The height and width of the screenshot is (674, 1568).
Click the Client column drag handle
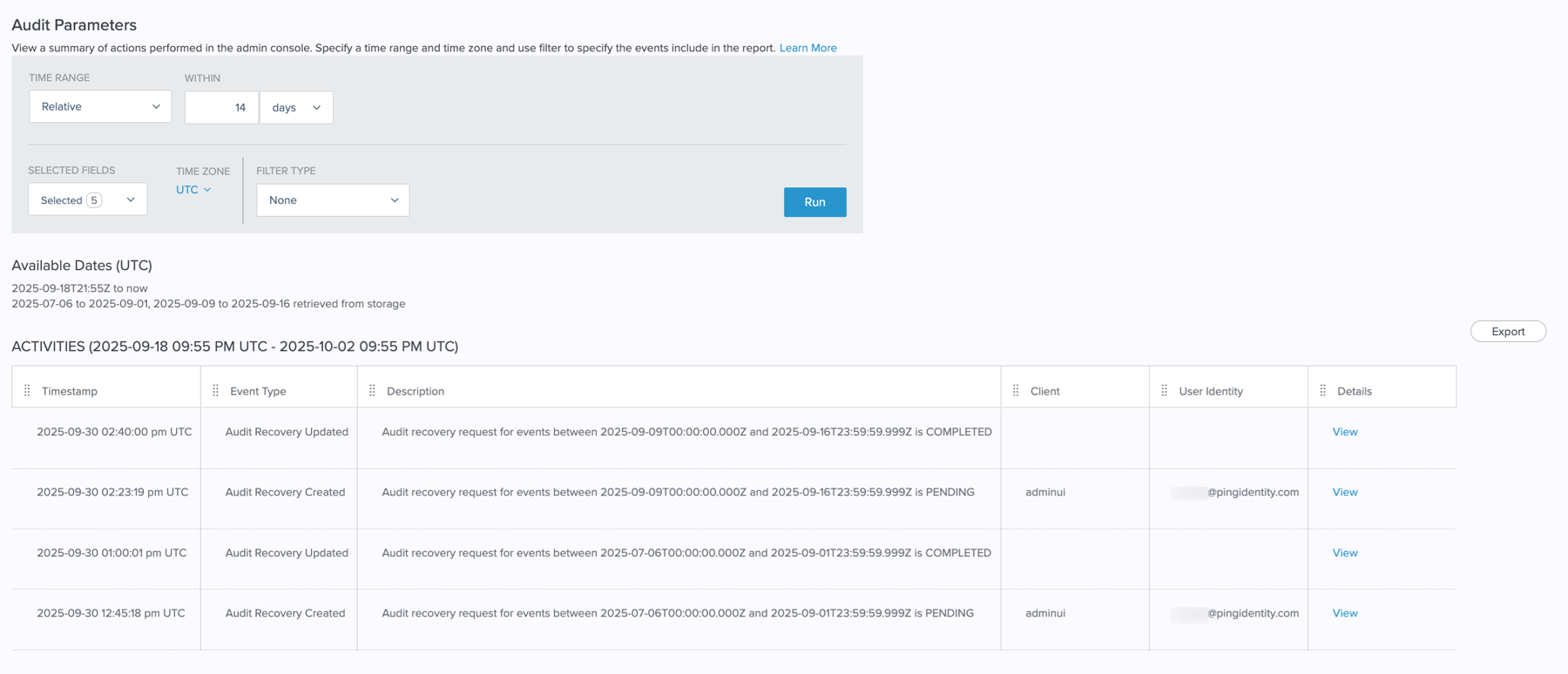coord(1016,391)
